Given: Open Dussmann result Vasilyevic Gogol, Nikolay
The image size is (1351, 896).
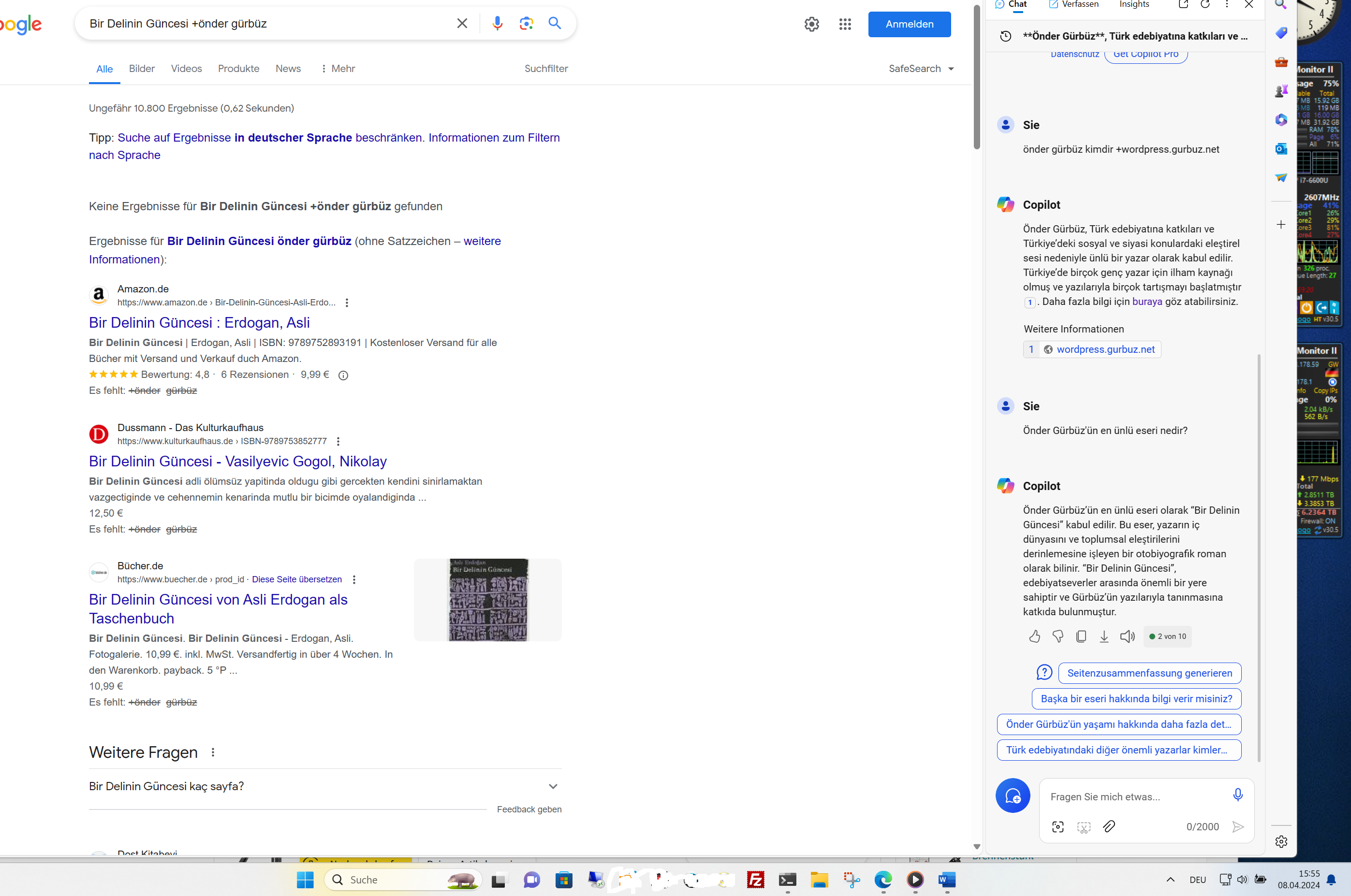Looking at the screenshot, I should (238, 461).
